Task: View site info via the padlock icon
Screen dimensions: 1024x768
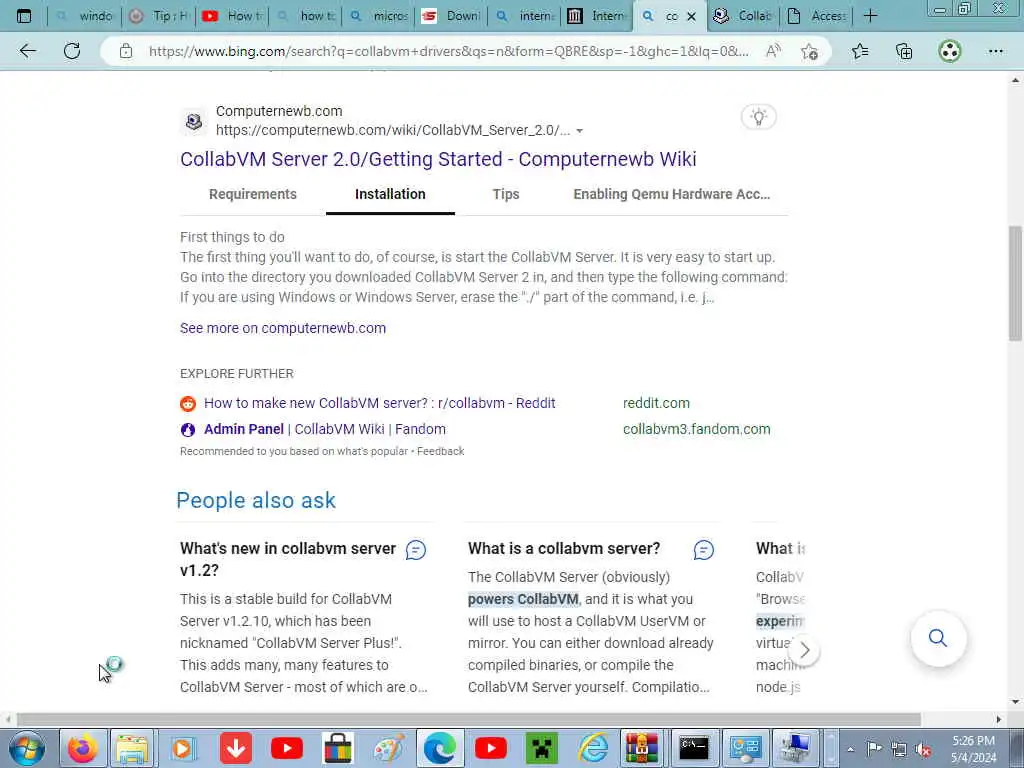Action: click(126, 51)
